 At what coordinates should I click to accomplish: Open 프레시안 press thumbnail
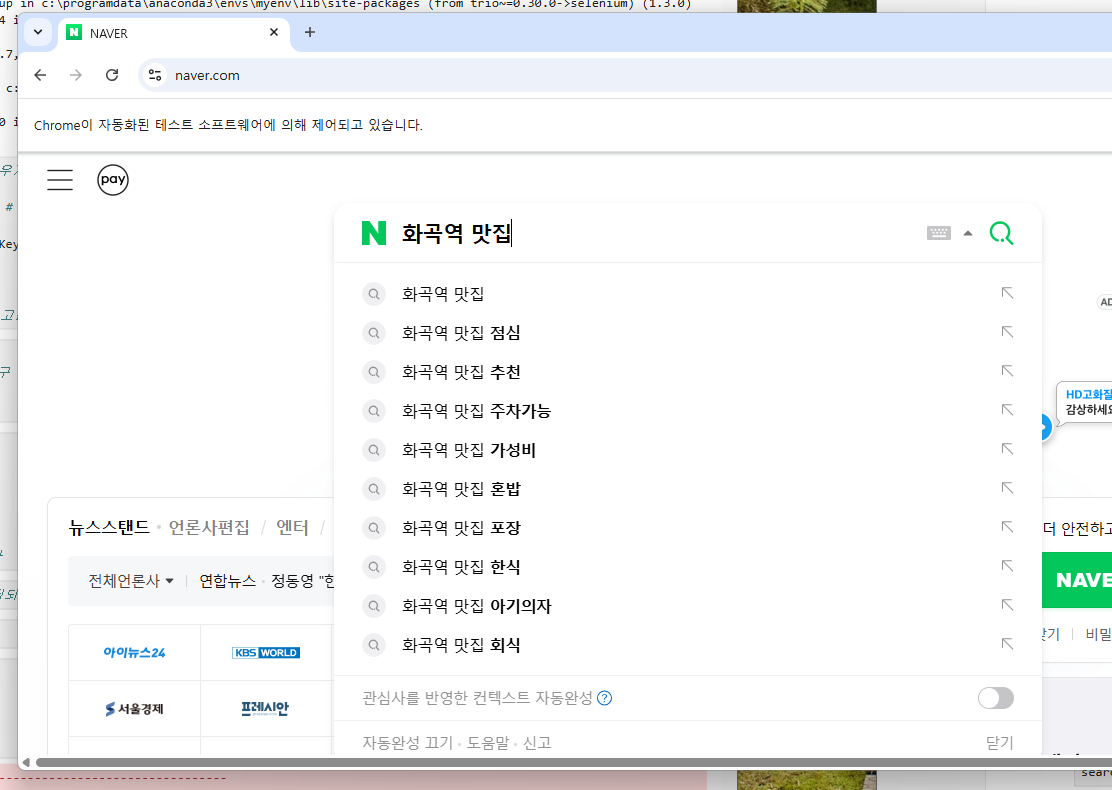coord(266,708)
